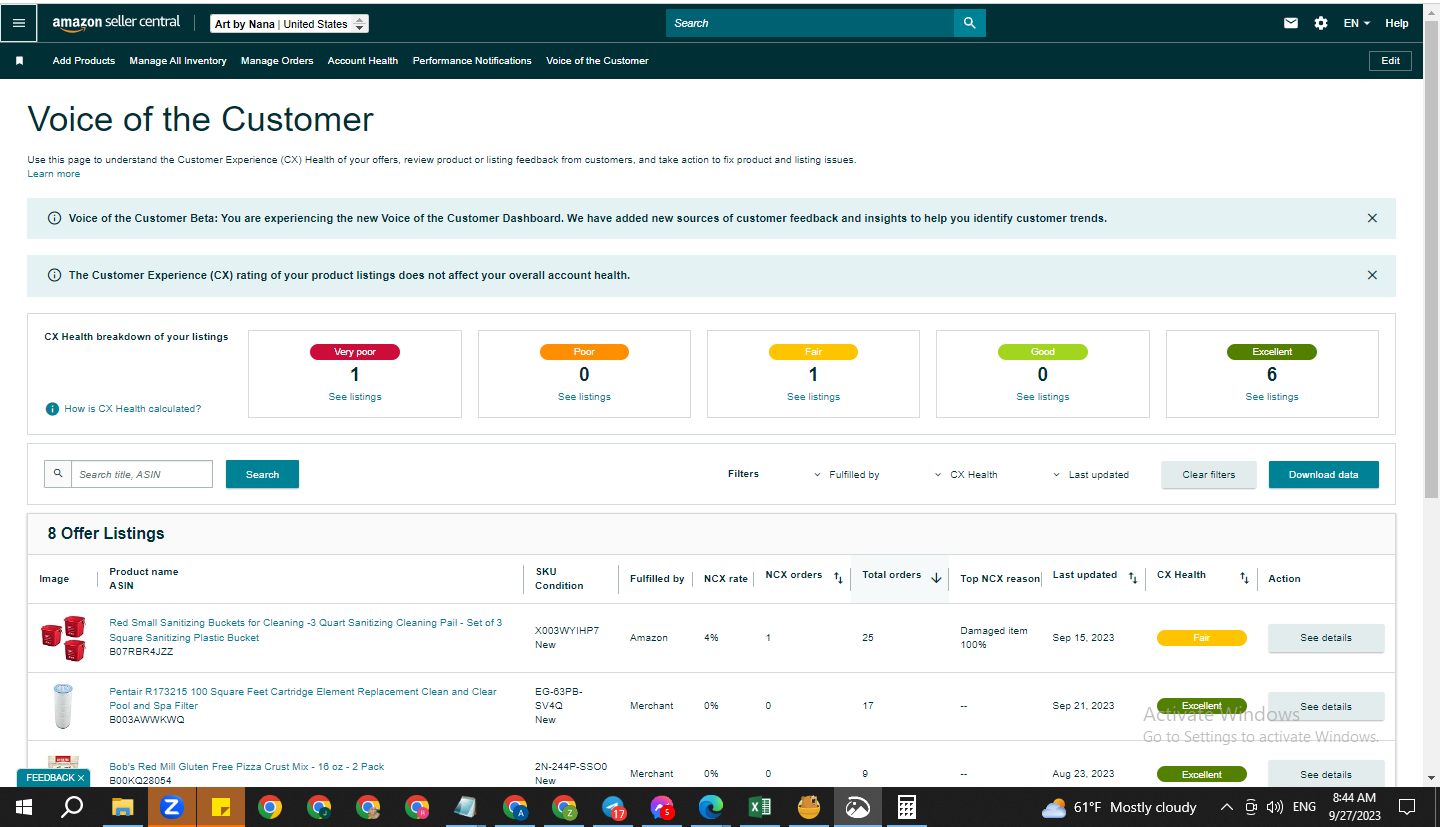Click the red sanitizing buckets thumbnail
Screen dimensions: 1440x827
[x=62, y=638]
